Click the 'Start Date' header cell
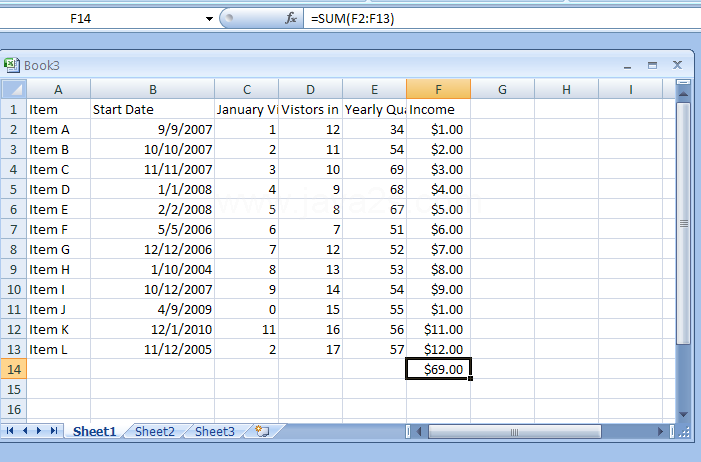701x462 pixels. pos(152,109)
